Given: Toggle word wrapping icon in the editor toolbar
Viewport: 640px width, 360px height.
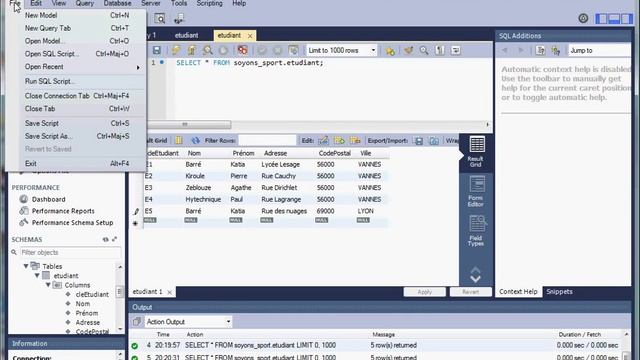Looking at the screenshot, I should pyautogui.click(x=456, y=50).
